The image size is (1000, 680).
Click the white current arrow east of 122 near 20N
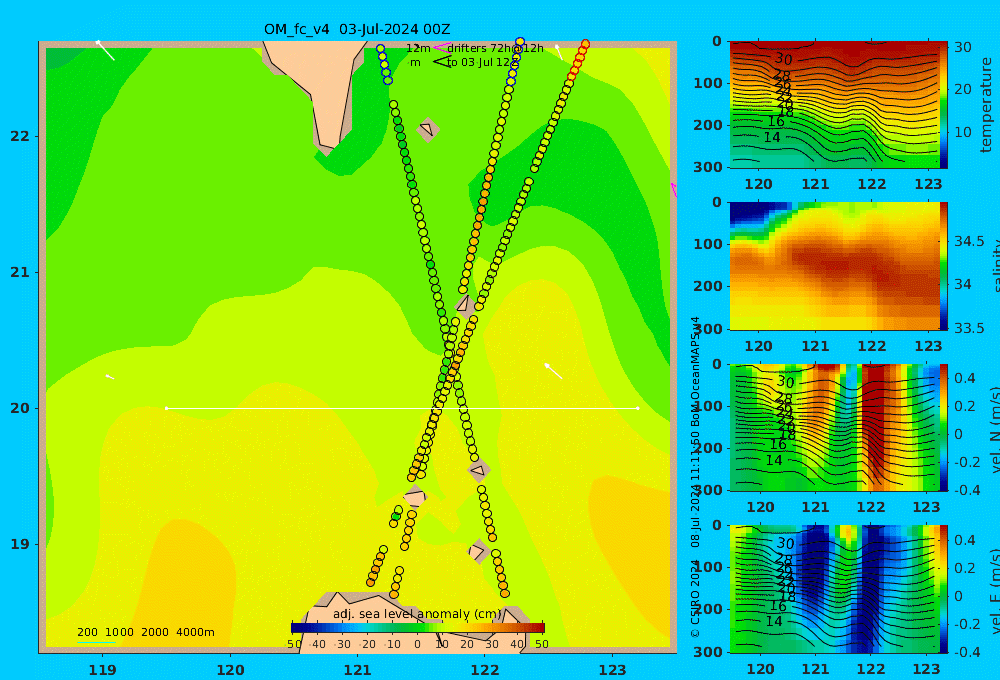pos(553,371)
